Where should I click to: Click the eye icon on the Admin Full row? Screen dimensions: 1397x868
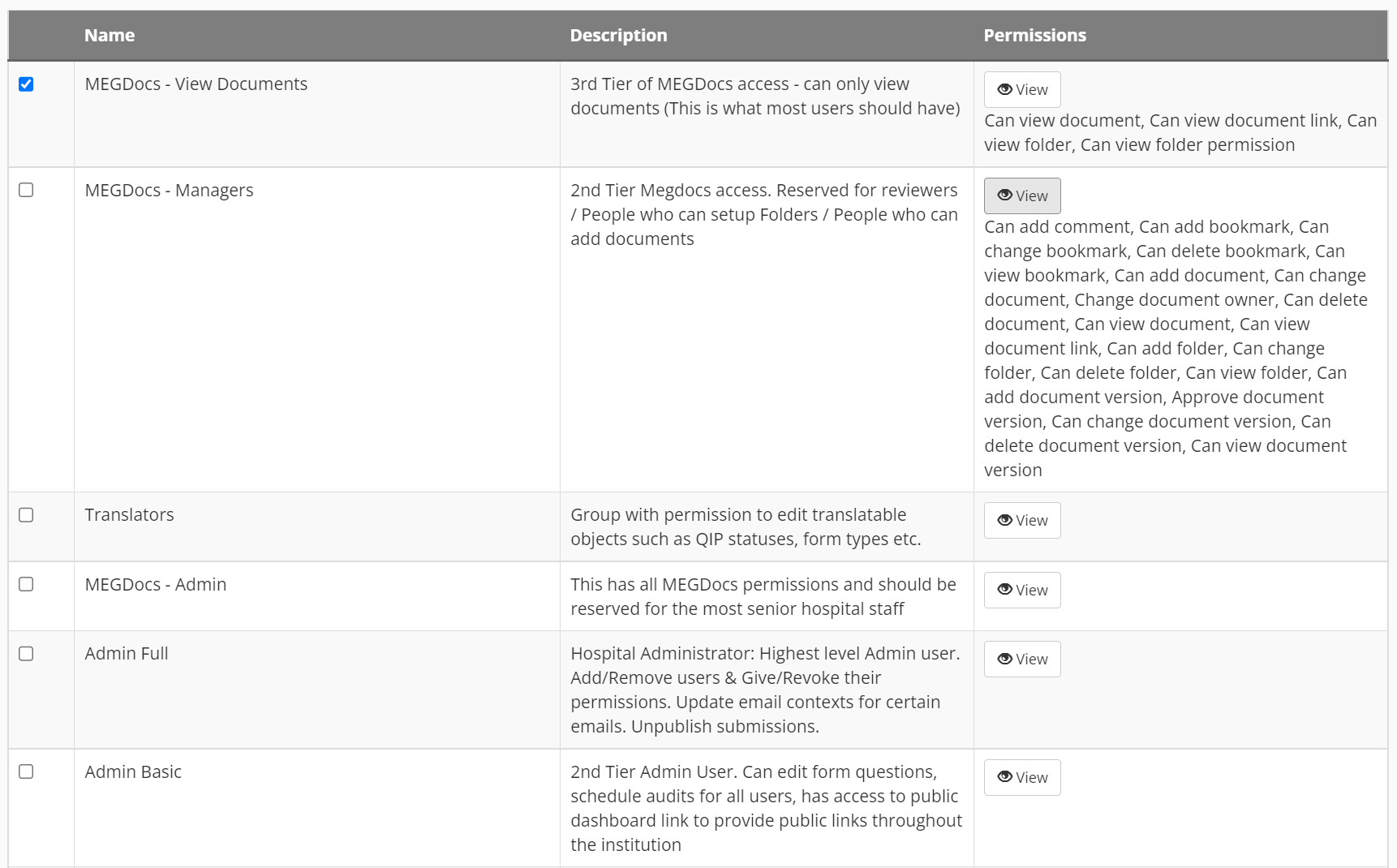tap(1004, 659)
